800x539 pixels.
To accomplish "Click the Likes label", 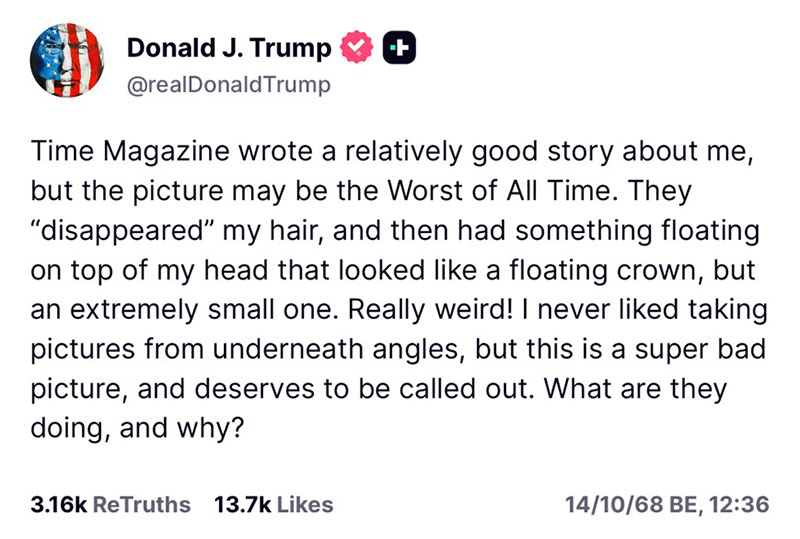I will 304,504.
